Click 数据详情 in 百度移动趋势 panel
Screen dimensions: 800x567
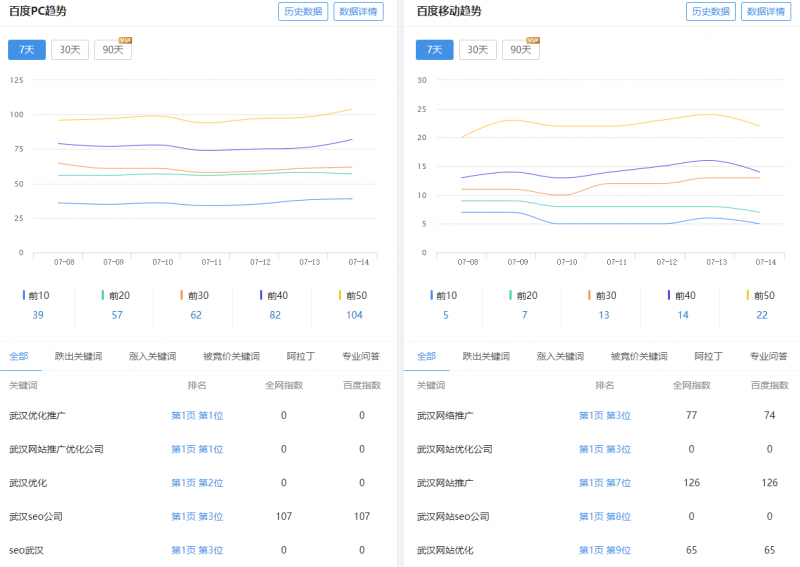point(767,12)
